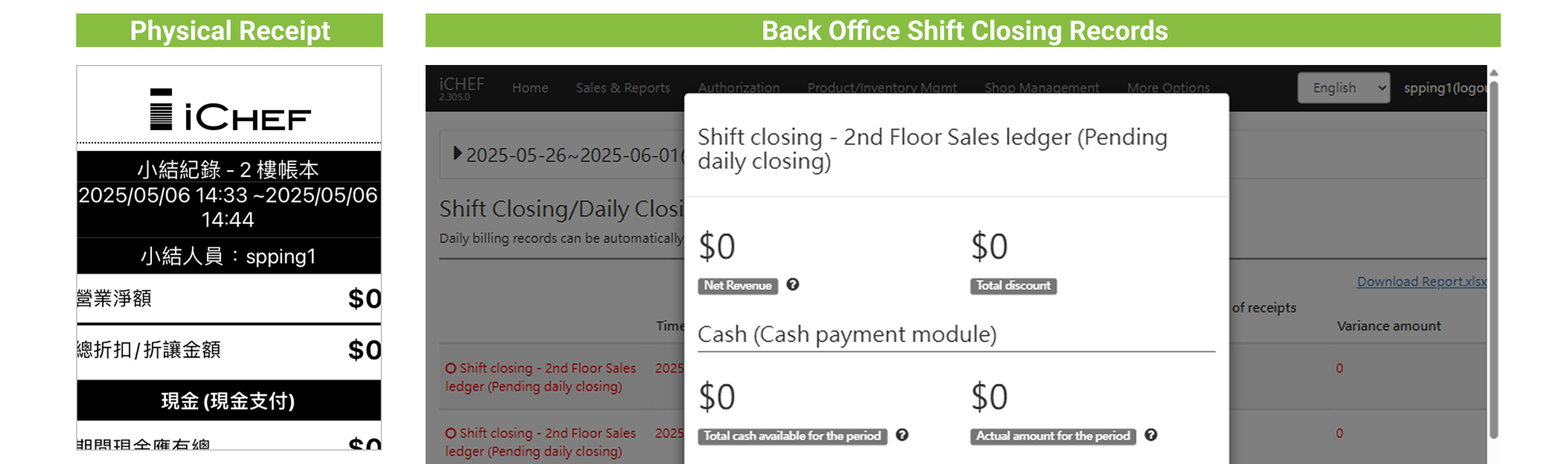Click the iCHEF receipt logo
The height and width of the screenshot is (464, 1568).
coord(230,110)
